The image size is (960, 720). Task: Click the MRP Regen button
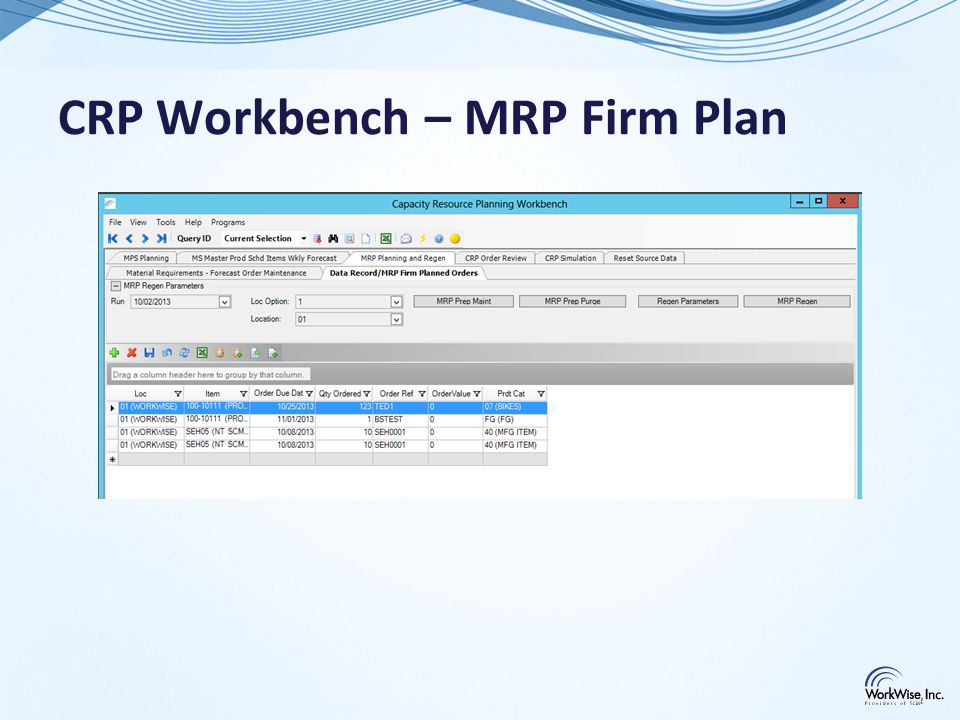tap(797, 301)
